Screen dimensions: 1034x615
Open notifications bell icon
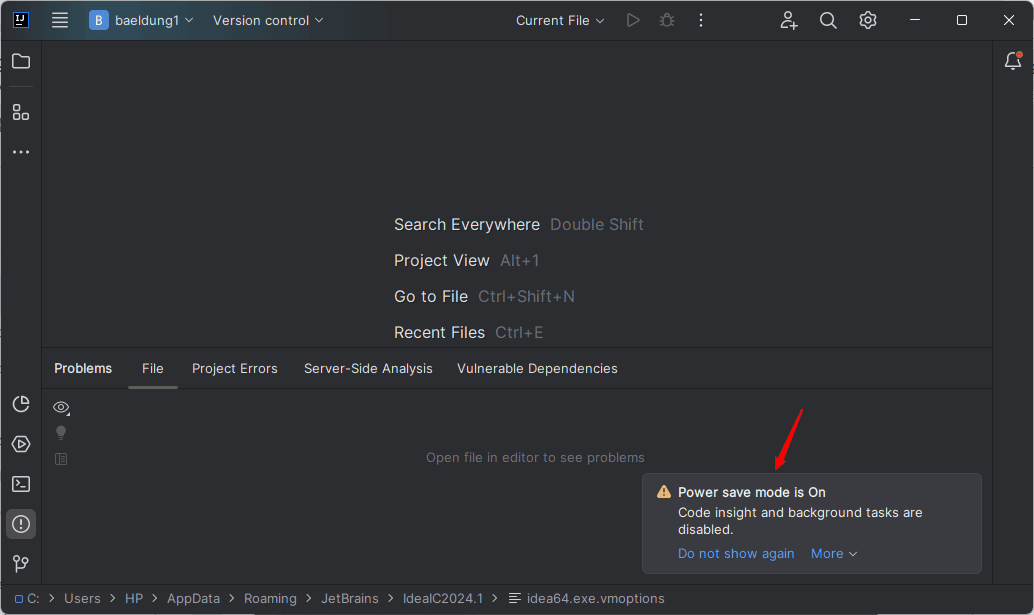1013,61
